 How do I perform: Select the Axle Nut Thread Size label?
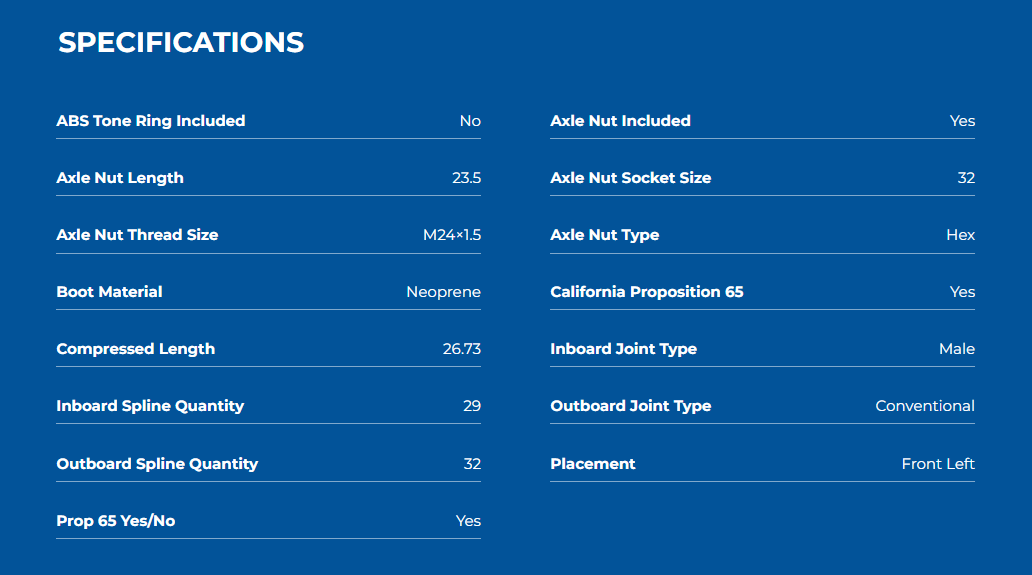(137, 235)
